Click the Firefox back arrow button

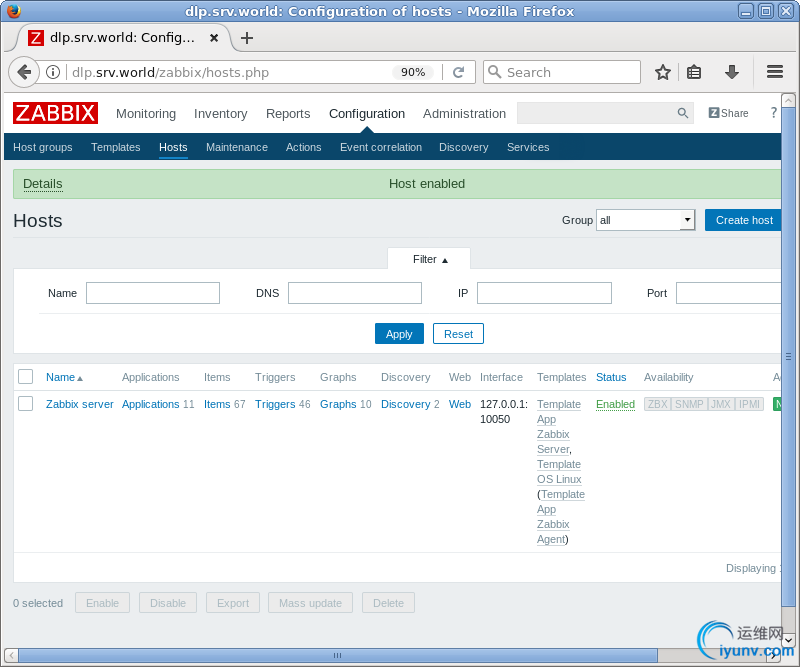point(24,72)
